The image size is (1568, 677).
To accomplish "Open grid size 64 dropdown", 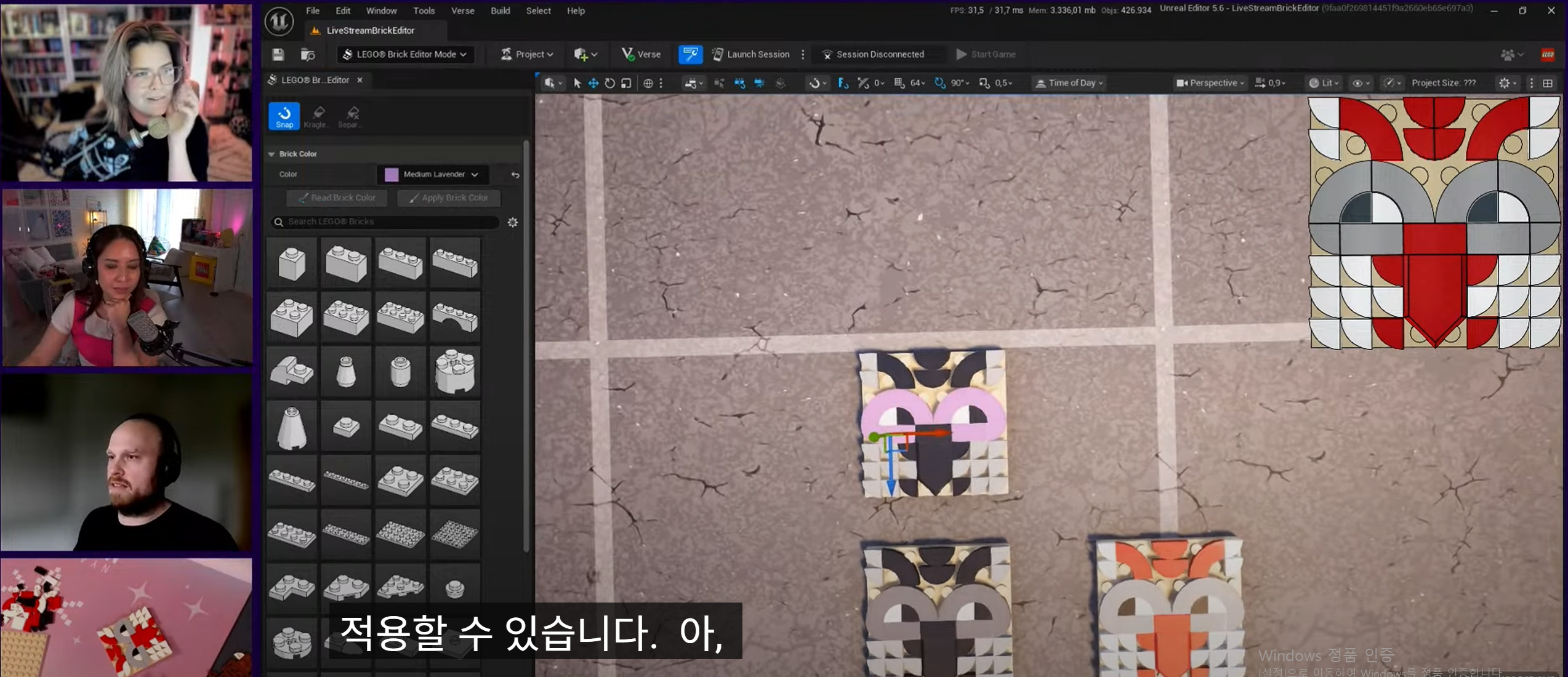I will point(917,83).
